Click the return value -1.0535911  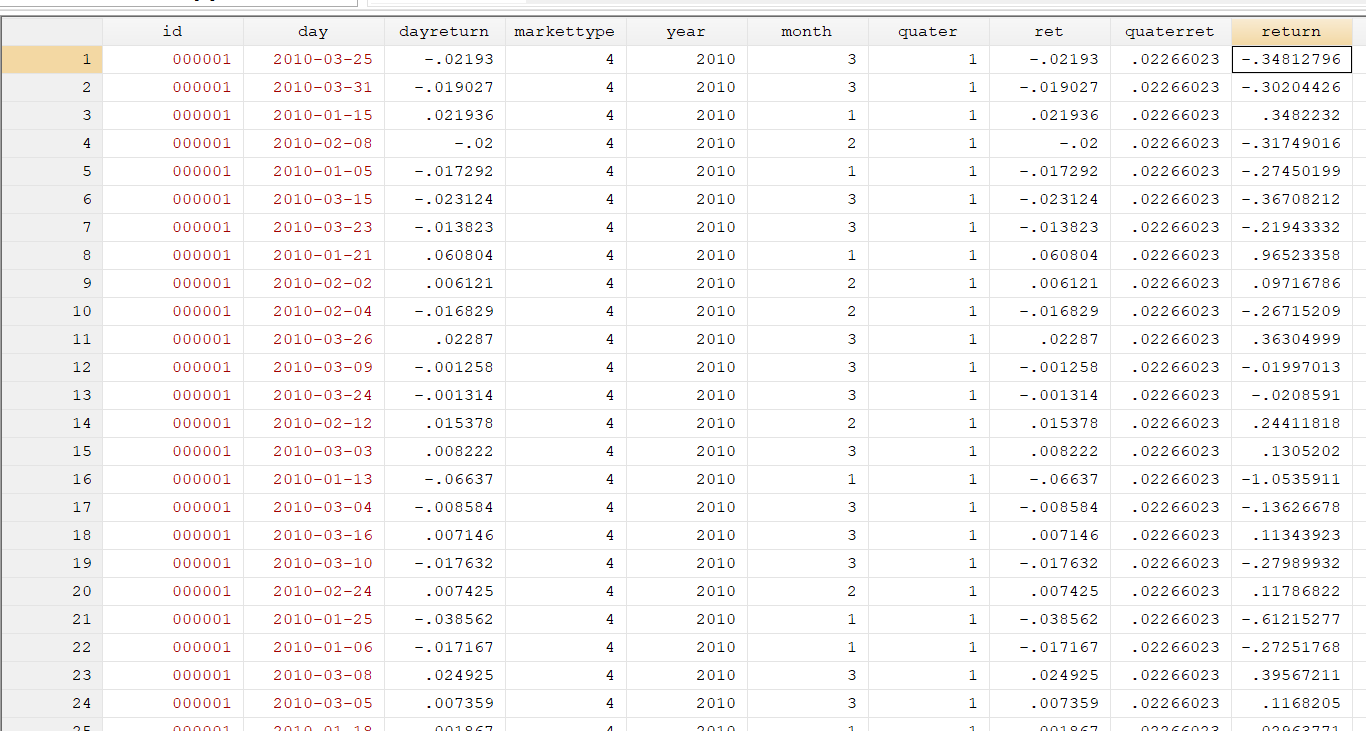1291,479
